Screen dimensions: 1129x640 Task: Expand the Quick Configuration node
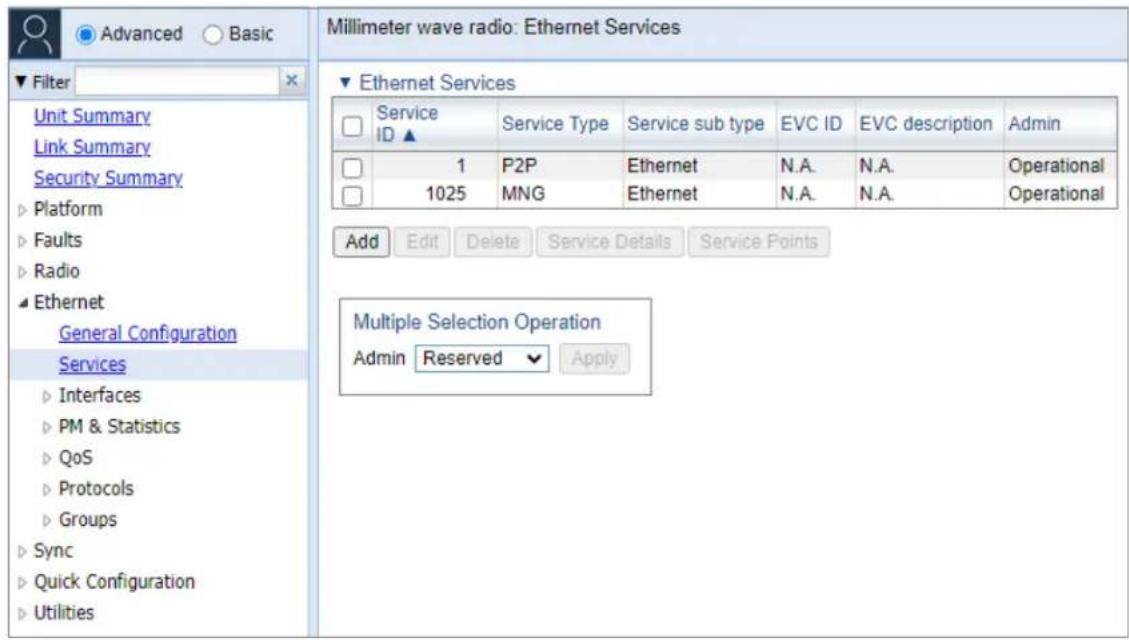point(22,582)
